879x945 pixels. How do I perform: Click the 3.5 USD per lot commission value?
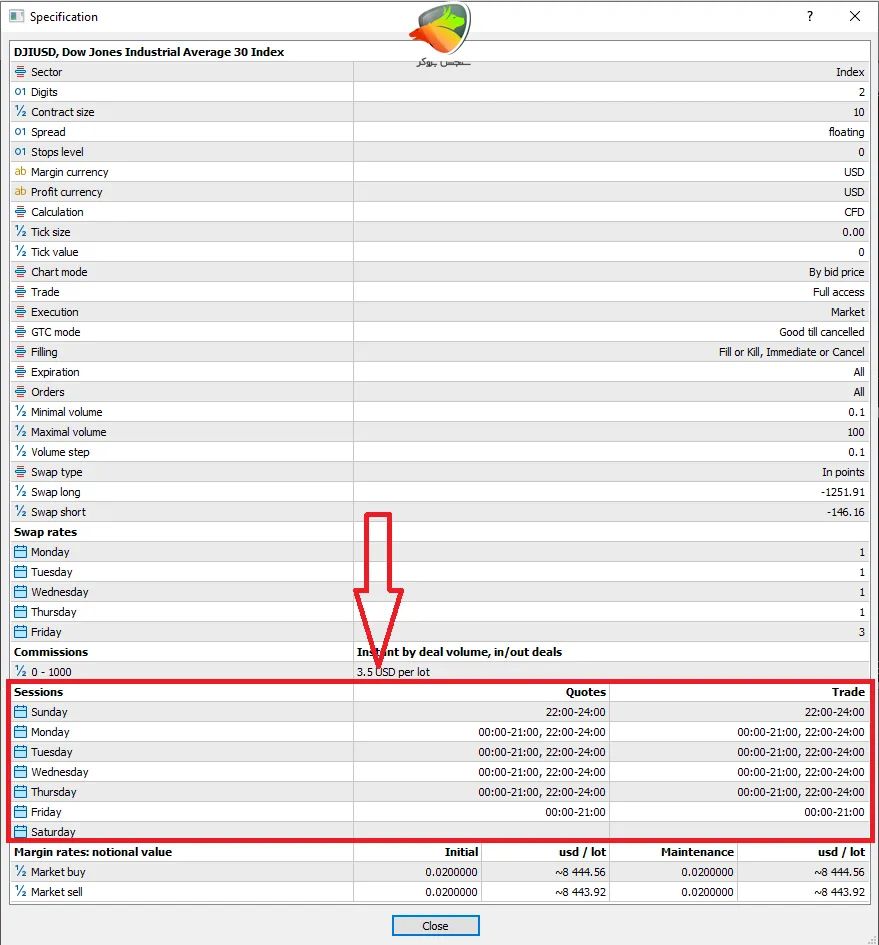pos(393,672)
